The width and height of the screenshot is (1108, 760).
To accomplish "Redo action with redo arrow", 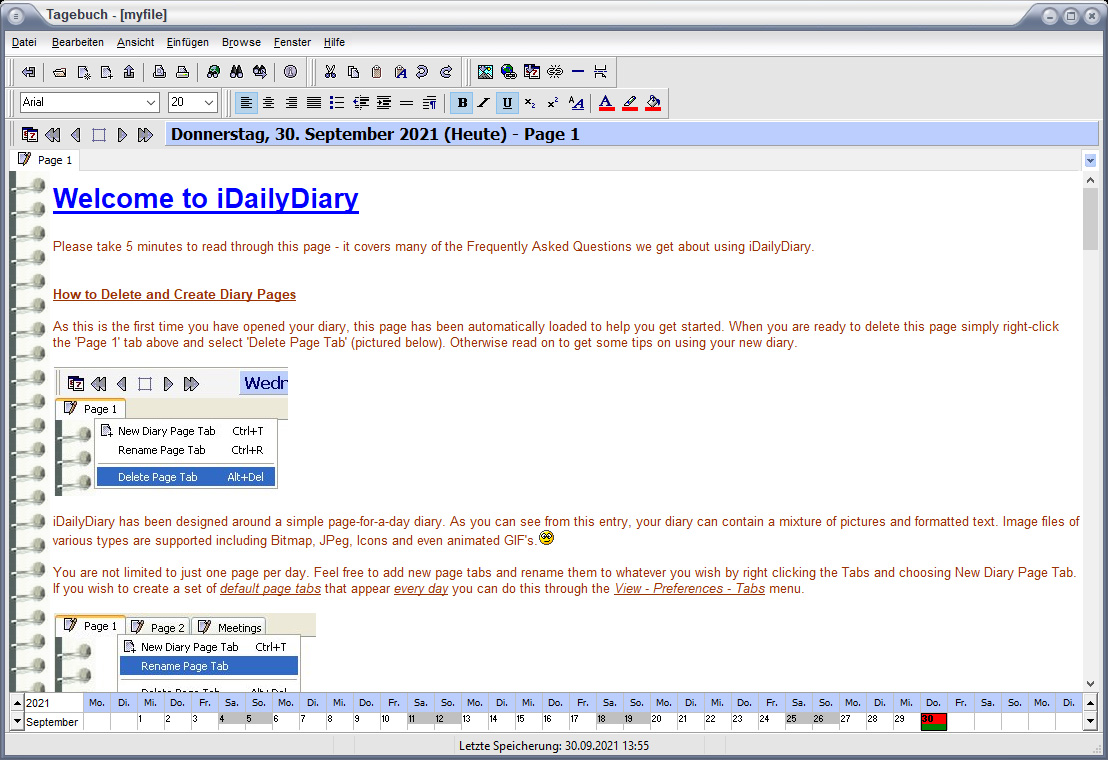I will [446, 72].
